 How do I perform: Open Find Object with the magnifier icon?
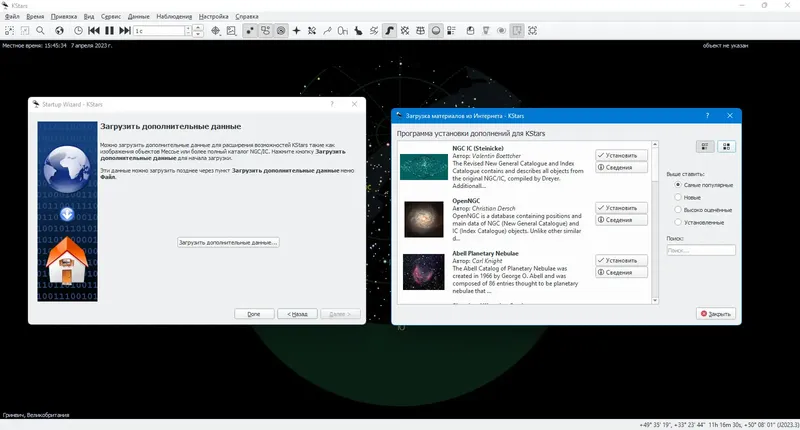pos(40,31)
